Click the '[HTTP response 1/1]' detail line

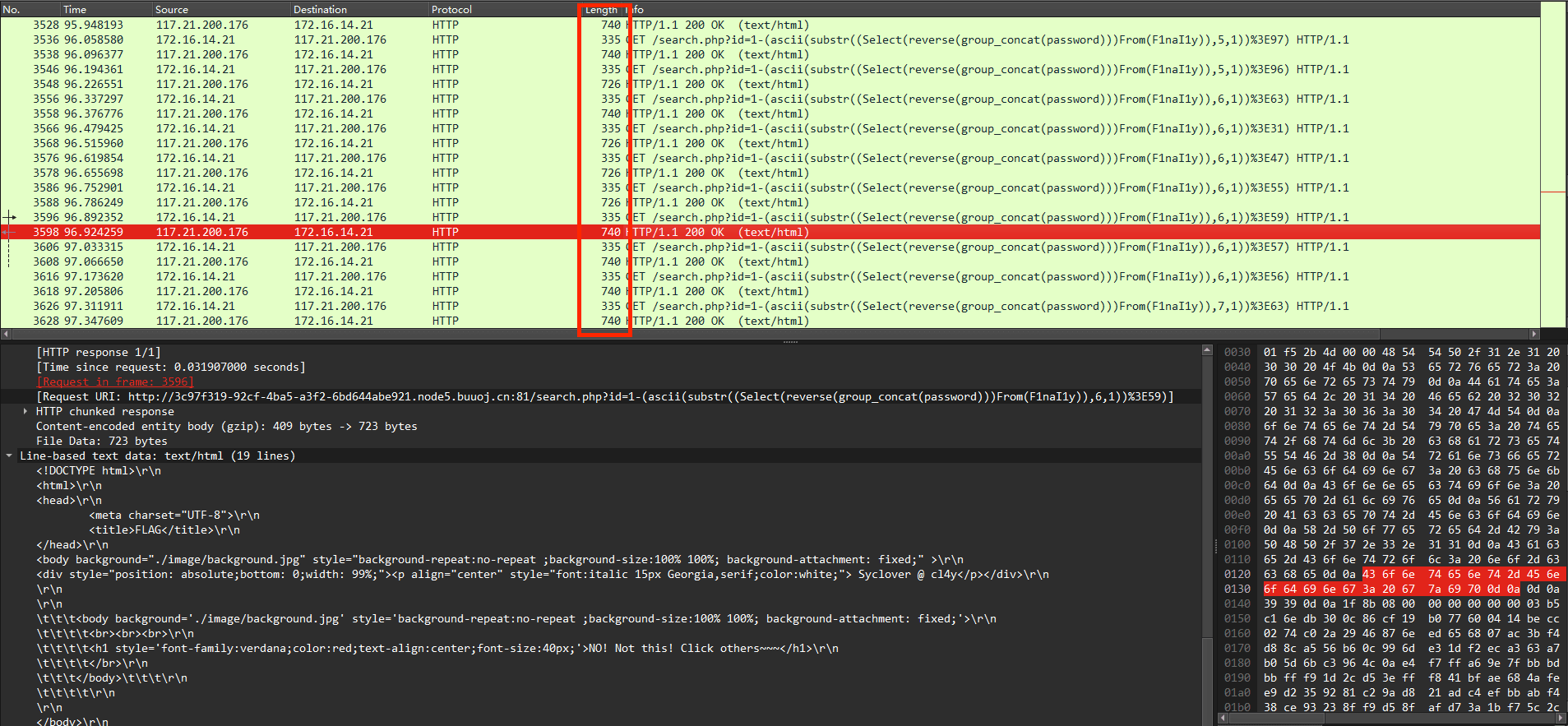(99, 352)
